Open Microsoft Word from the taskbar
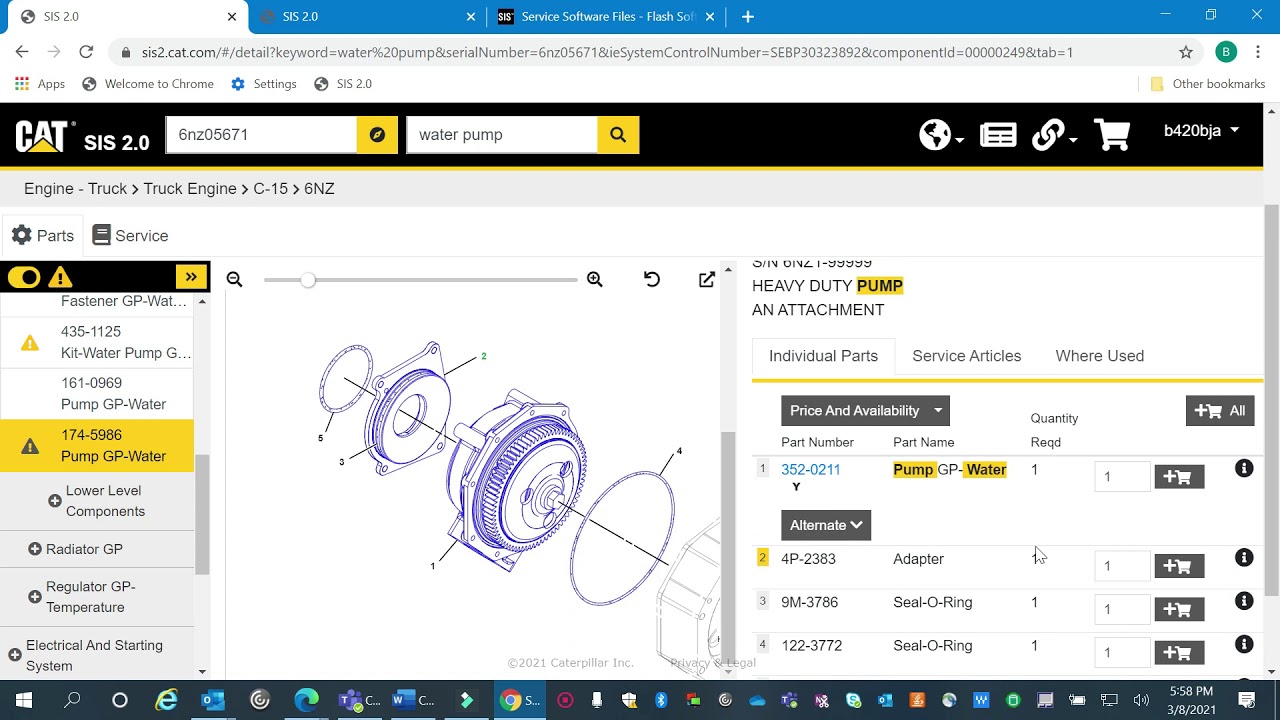 [413, 700]
